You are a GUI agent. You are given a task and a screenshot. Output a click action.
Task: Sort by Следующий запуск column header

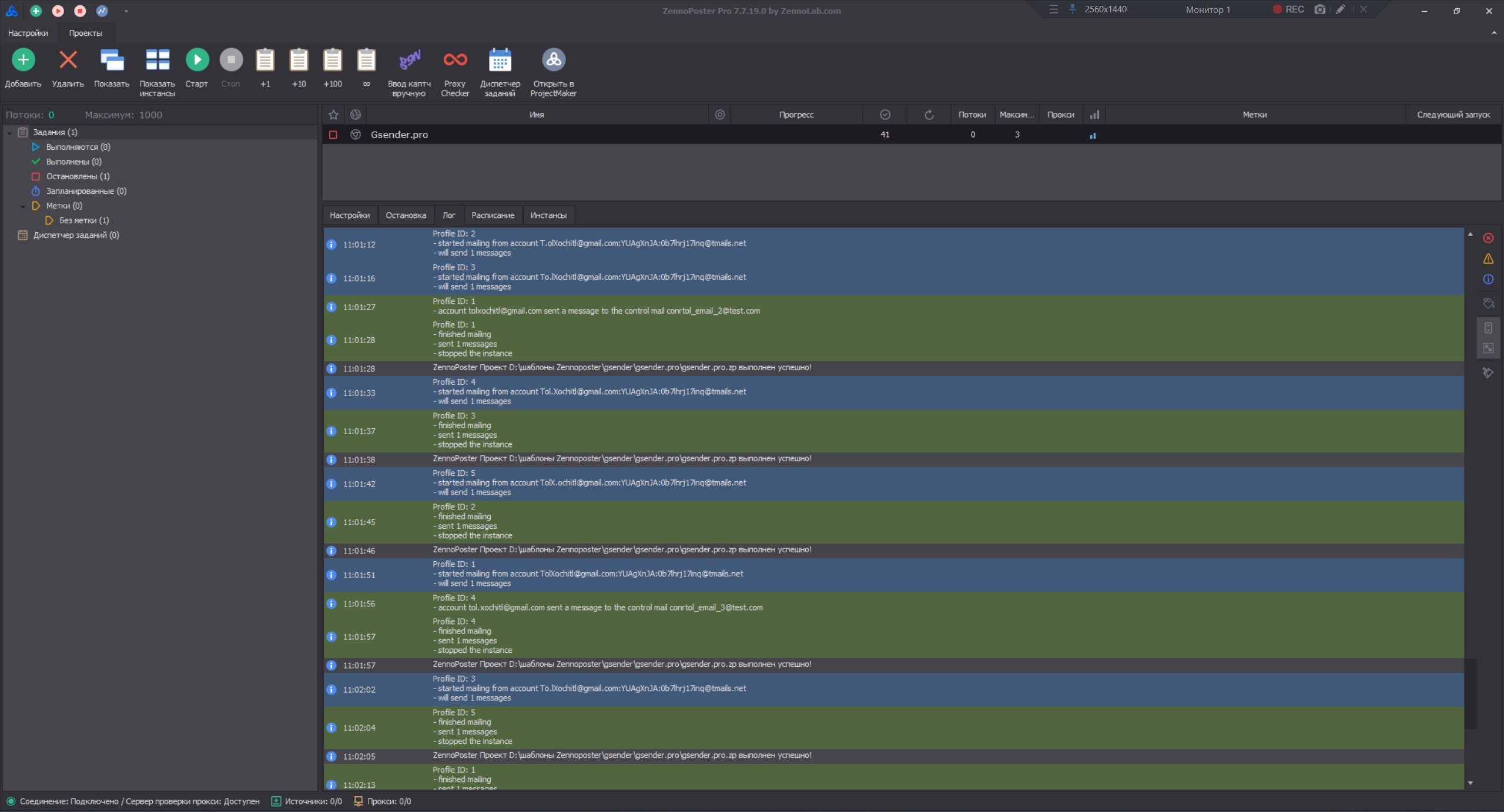tap(1453, 115)
